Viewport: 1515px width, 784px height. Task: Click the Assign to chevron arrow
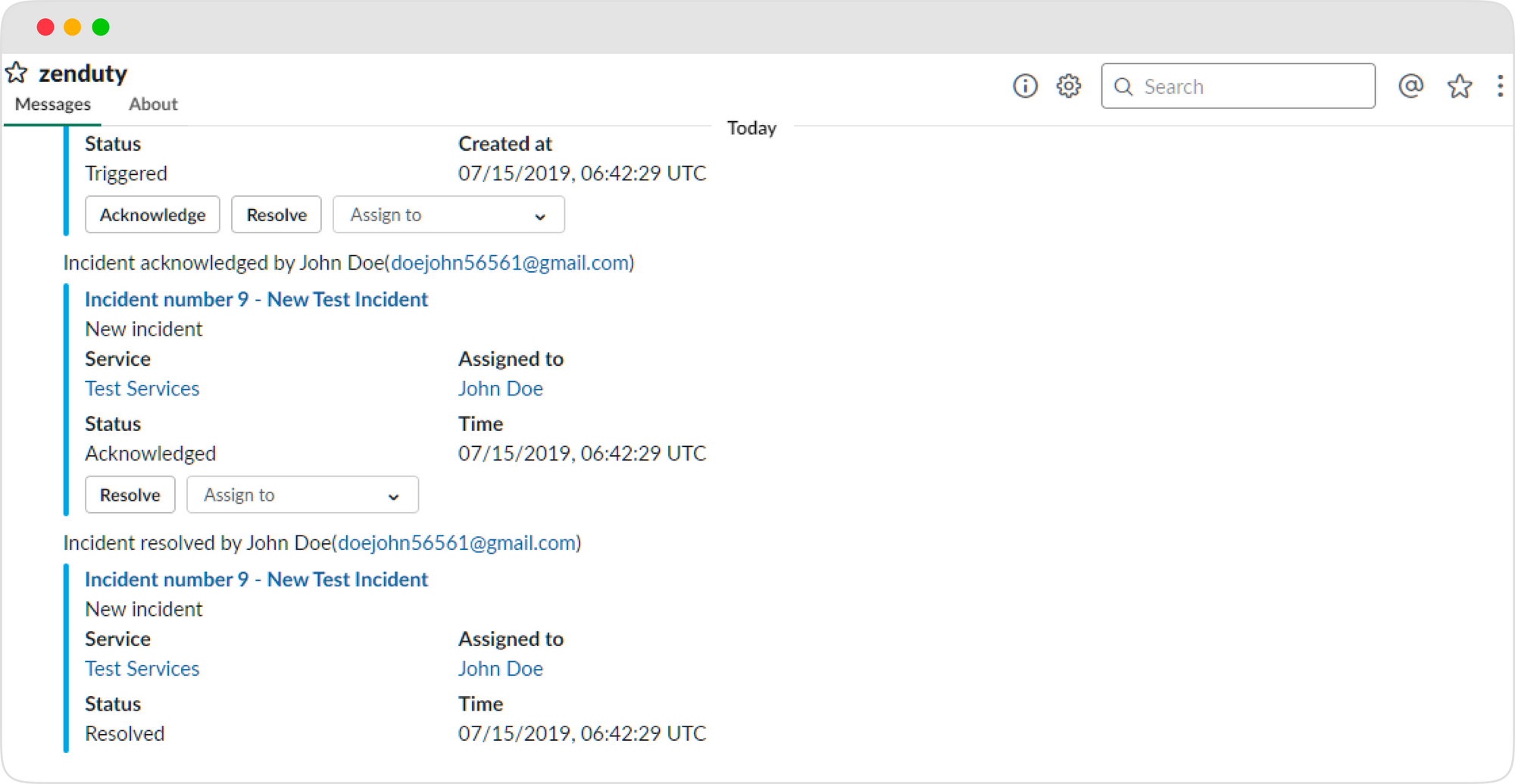[x=539, y=215]
